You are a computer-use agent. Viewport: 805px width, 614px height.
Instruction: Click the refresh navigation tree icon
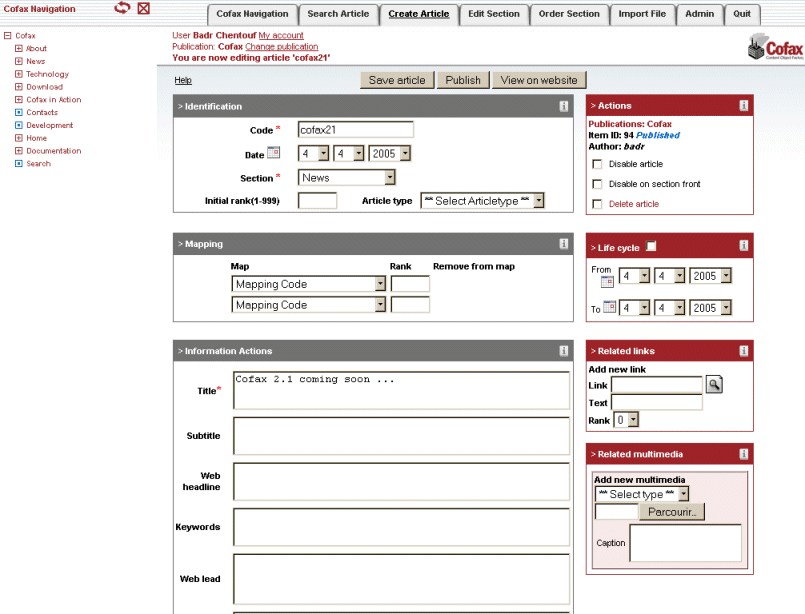click(122, 8)
